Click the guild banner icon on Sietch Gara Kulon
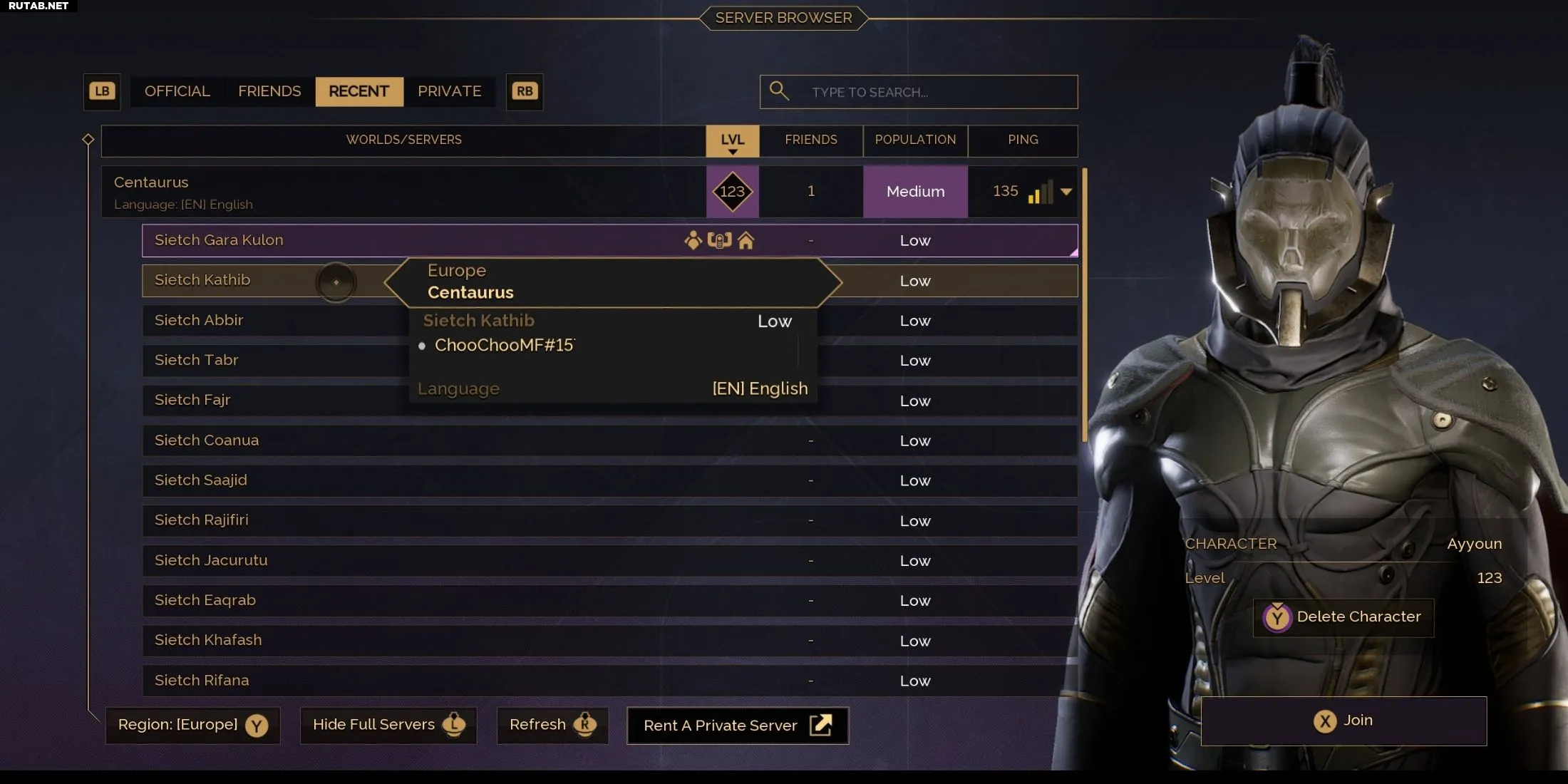 tap(719, 241)
